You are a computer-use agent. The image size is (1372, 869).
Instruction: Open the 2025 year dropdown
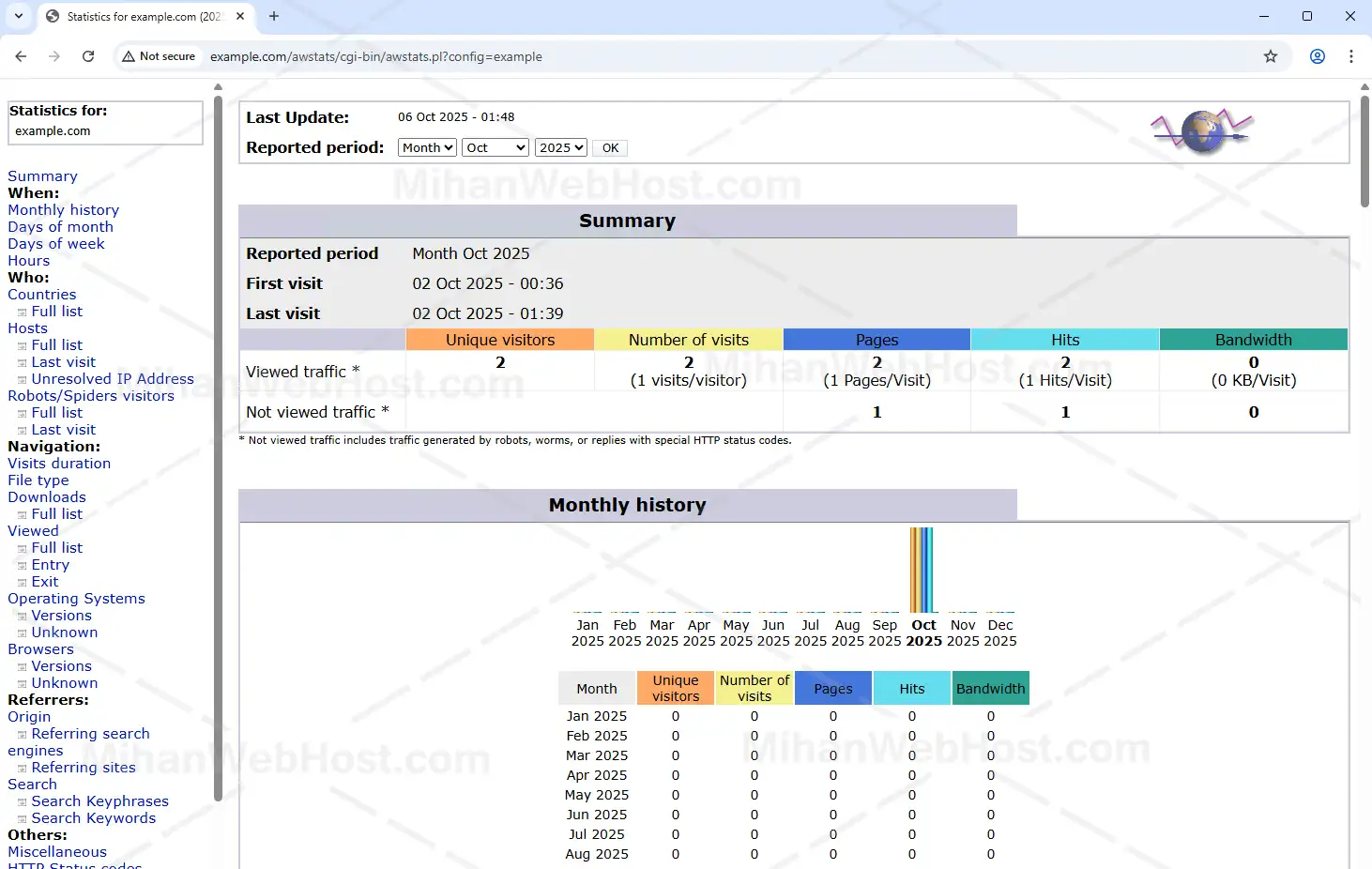click(x=560, y=147)
